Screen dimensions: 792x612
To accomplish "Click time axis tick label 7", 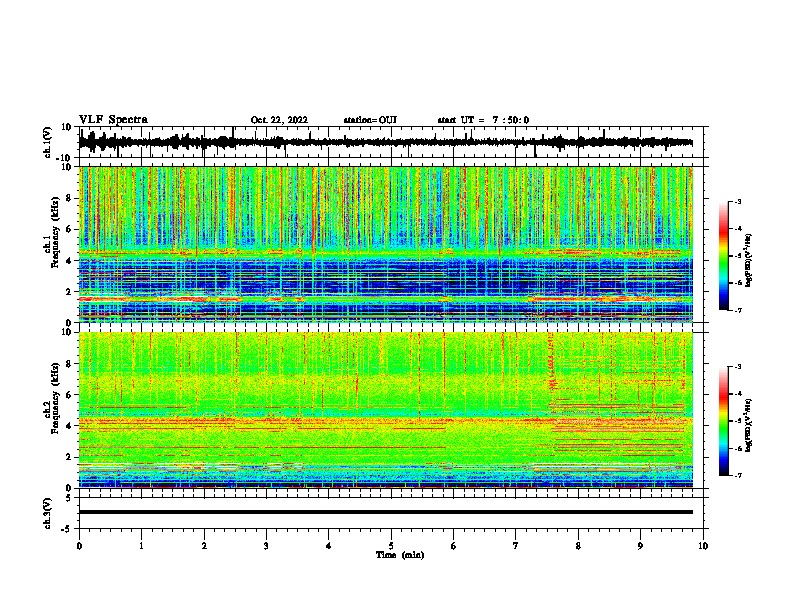I will (516, 545).
